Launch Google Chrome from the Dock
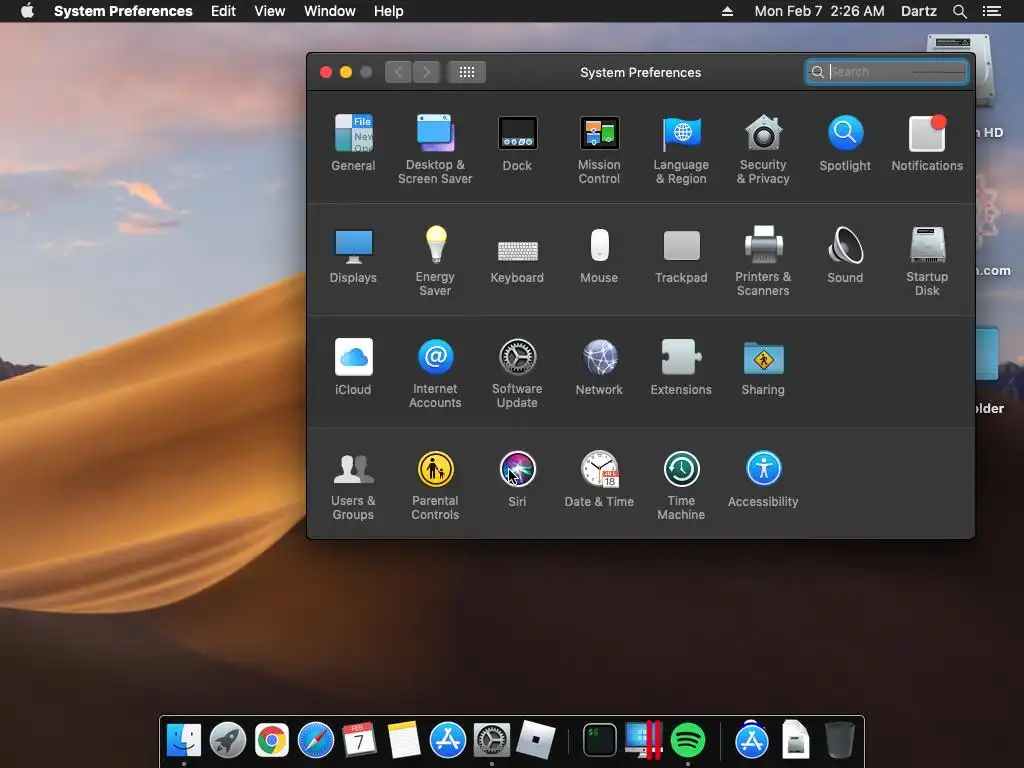Image resolution: width=1024 pixels, height=768 pixels. coord(272,741)
